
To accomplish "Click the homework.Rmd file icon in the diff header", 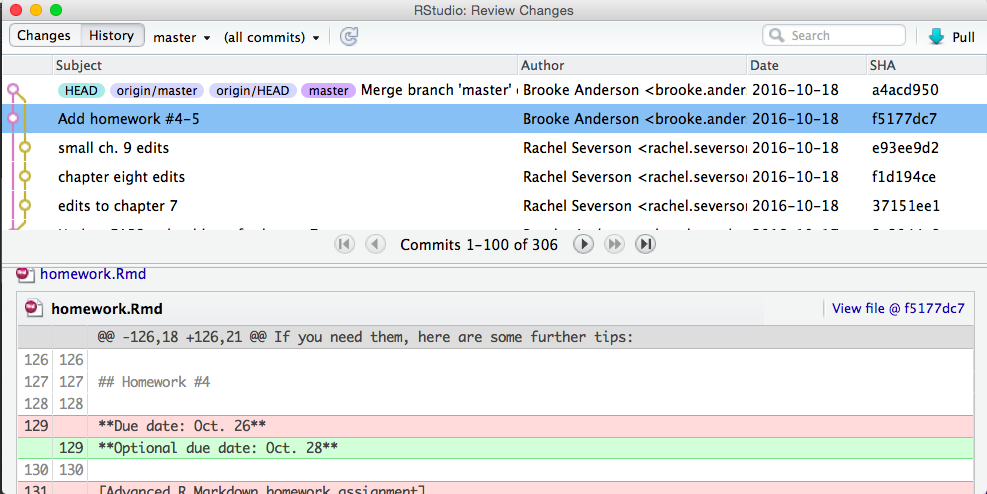I will tap(35, 309).
